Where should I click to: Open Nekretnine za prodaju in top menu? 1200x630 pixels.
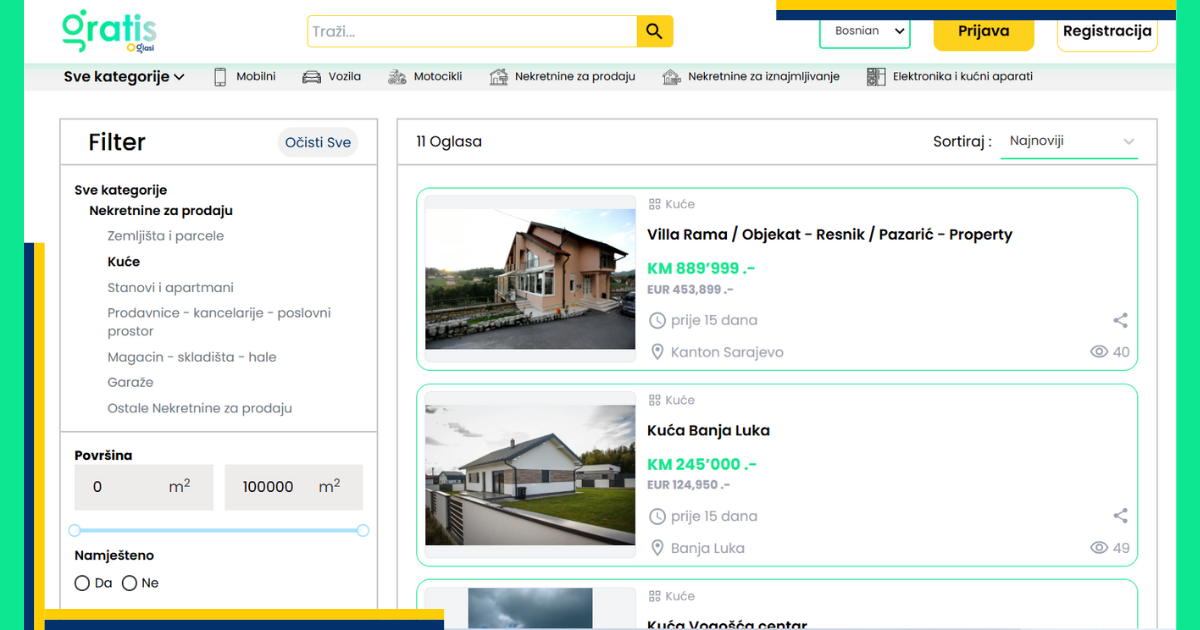point(575,76)
